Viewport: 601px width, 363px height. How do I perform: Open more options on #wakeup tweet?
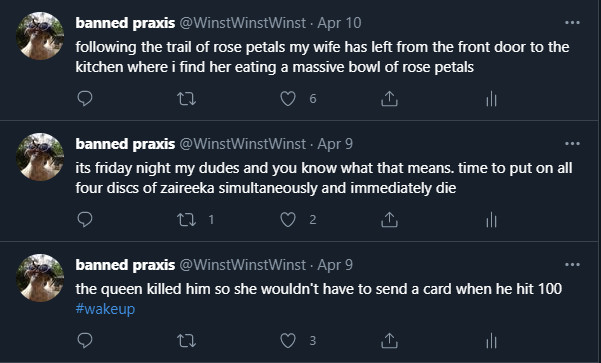point(572,264)
